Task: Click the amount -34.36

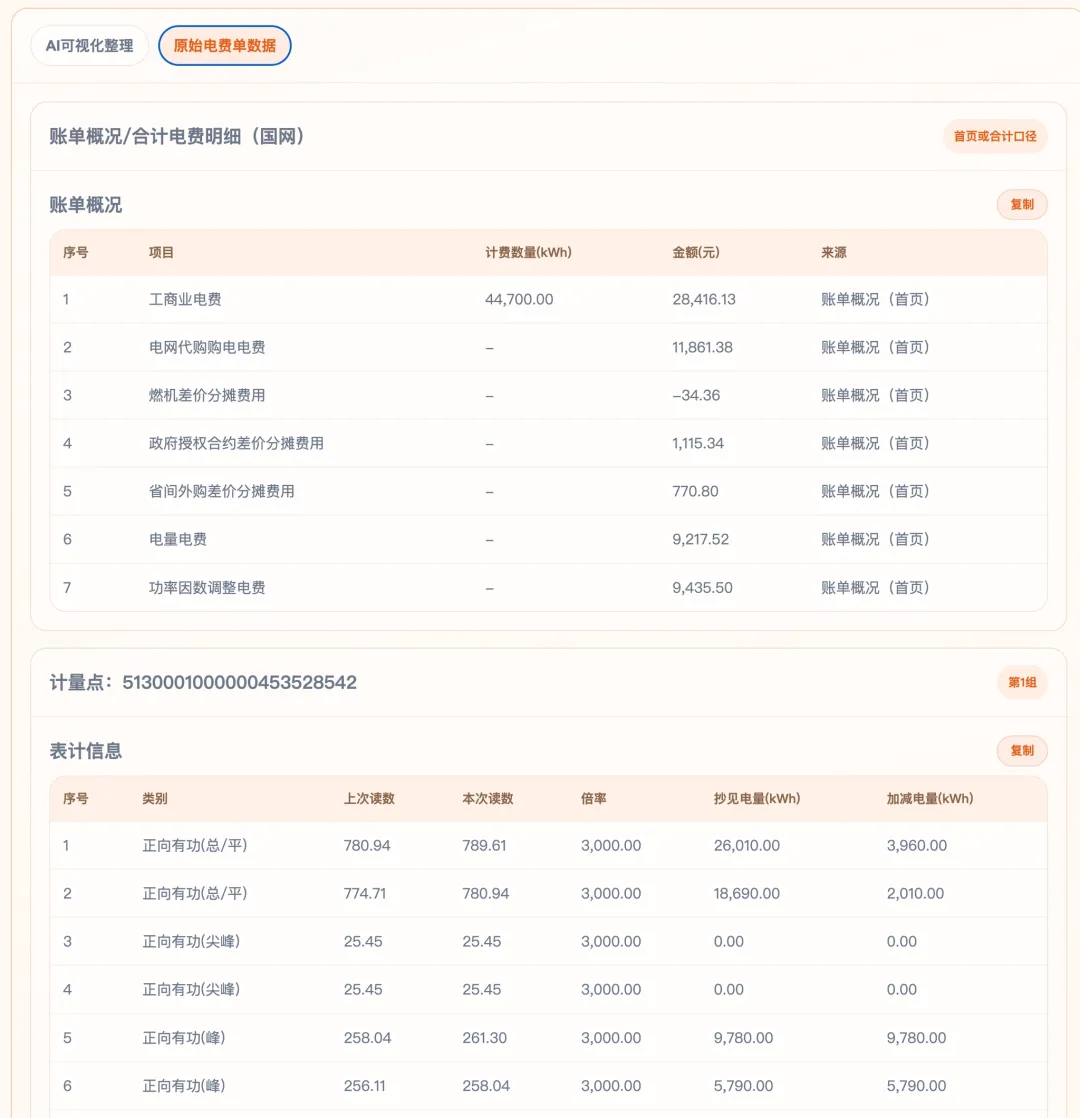Action: pyautogui.click(x=696, y=395)
